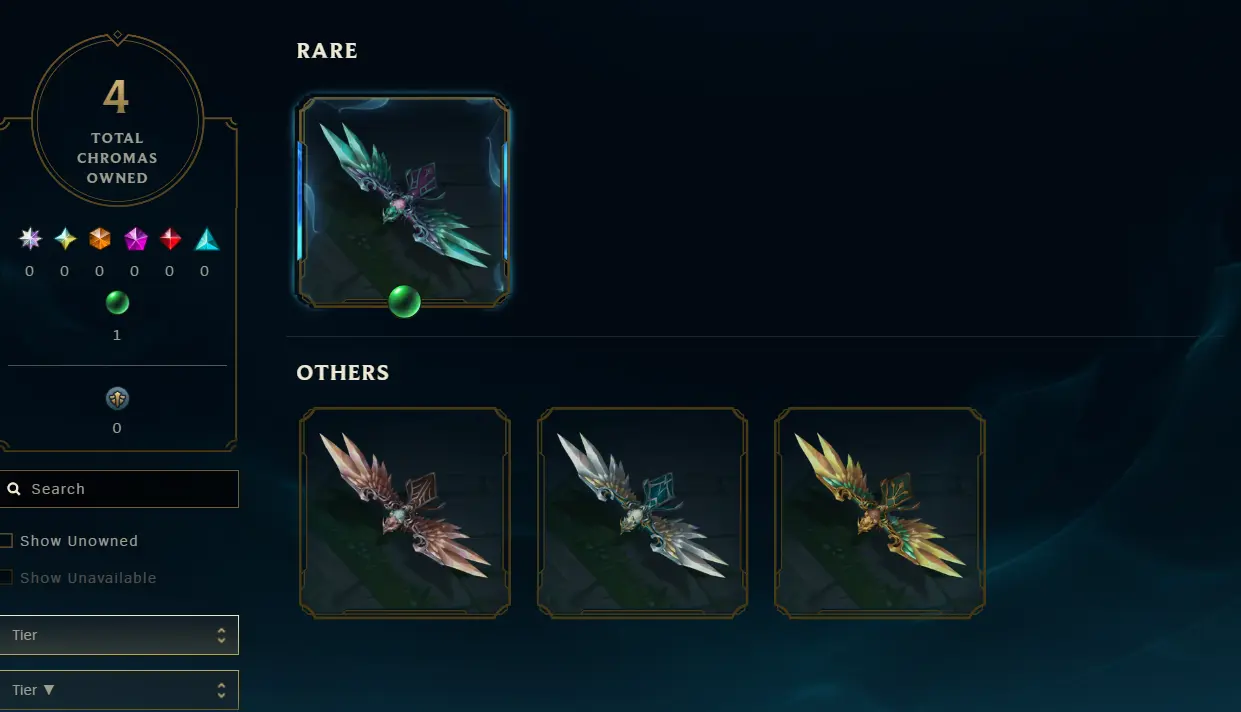Open the Tier ▼ sort dropdown
Screen dimensions: 1241x712
[119, 690]
